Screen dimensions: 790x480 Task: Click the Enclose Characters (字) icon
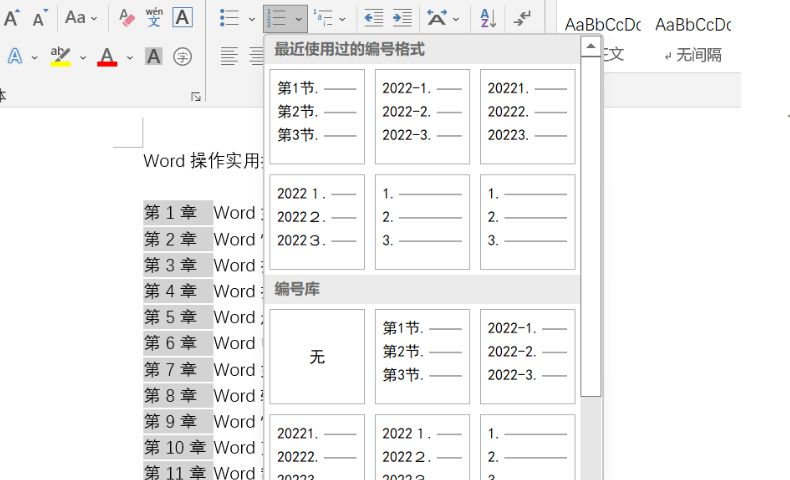182,56
